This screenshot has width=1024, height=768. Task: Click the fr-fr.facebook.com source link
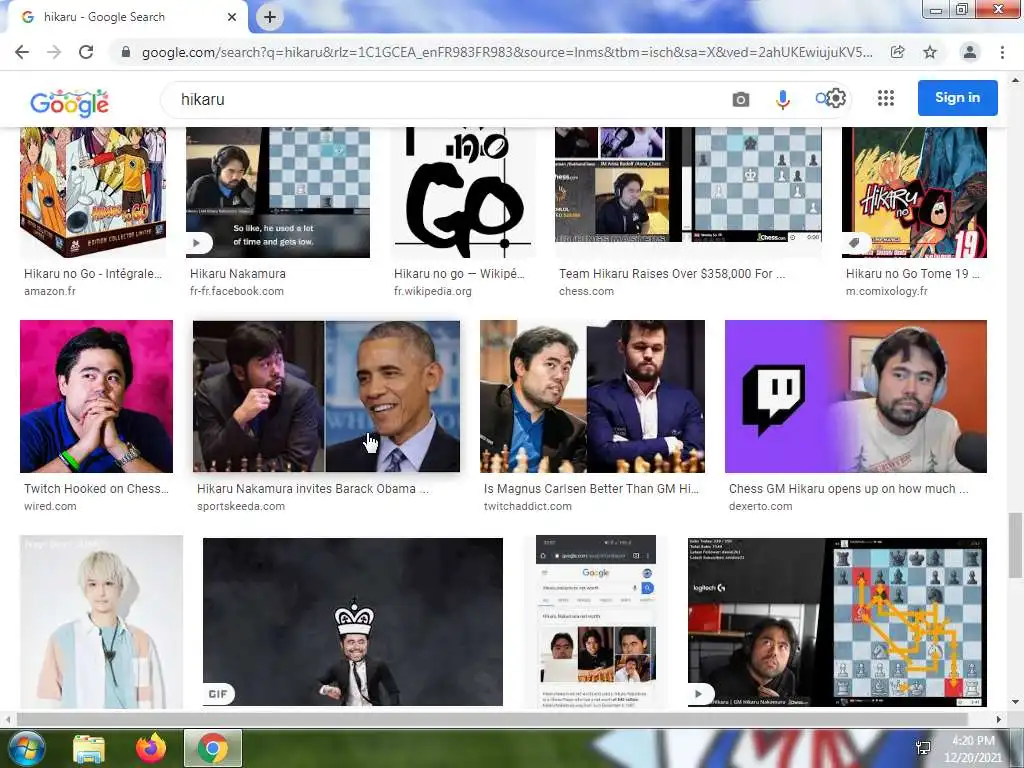[237, 291]
